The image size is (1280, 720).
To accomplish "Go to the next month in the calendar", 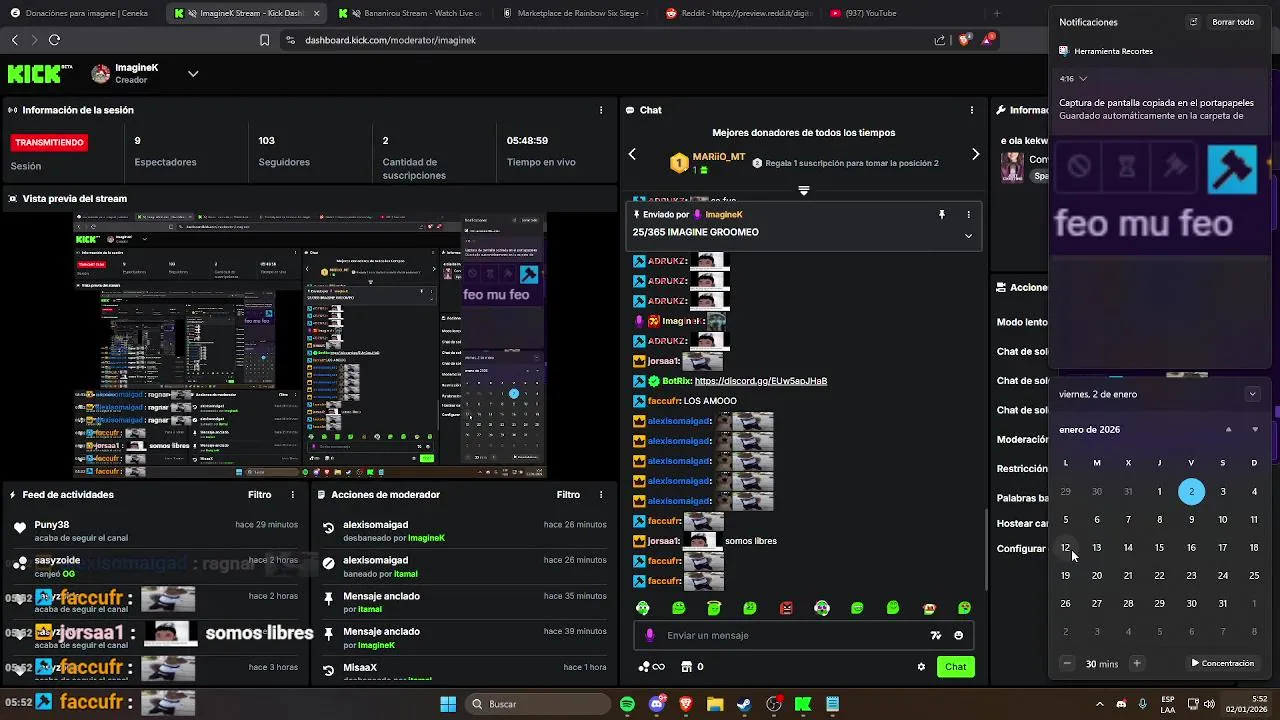I will [1255, 429].
